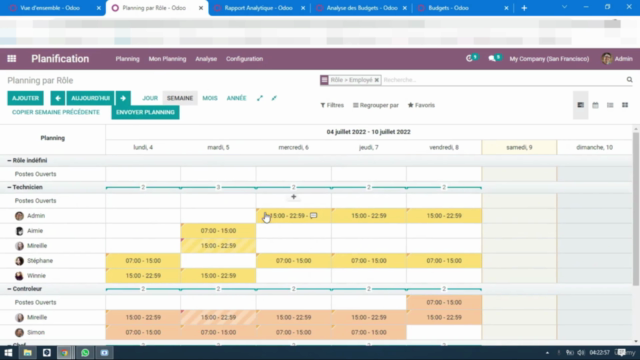
Task: Open Controleur Mireille's Friday 15:00 - 22:59 shift
Action: click(x=444, y=318)
